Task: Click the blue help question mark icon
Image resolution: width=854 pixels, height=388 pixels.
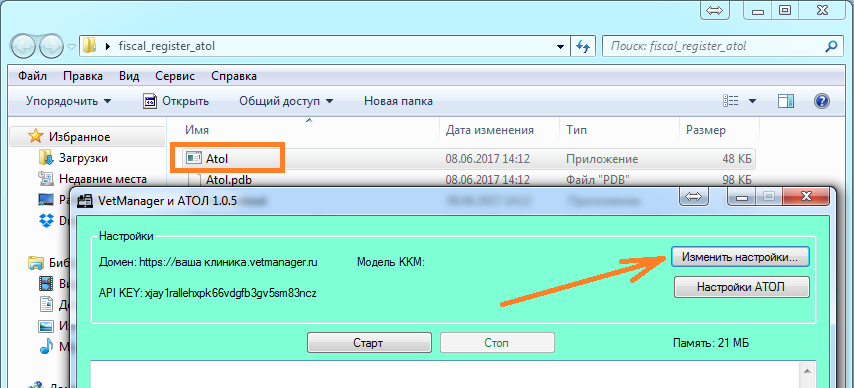Action: tap(821, 101)
